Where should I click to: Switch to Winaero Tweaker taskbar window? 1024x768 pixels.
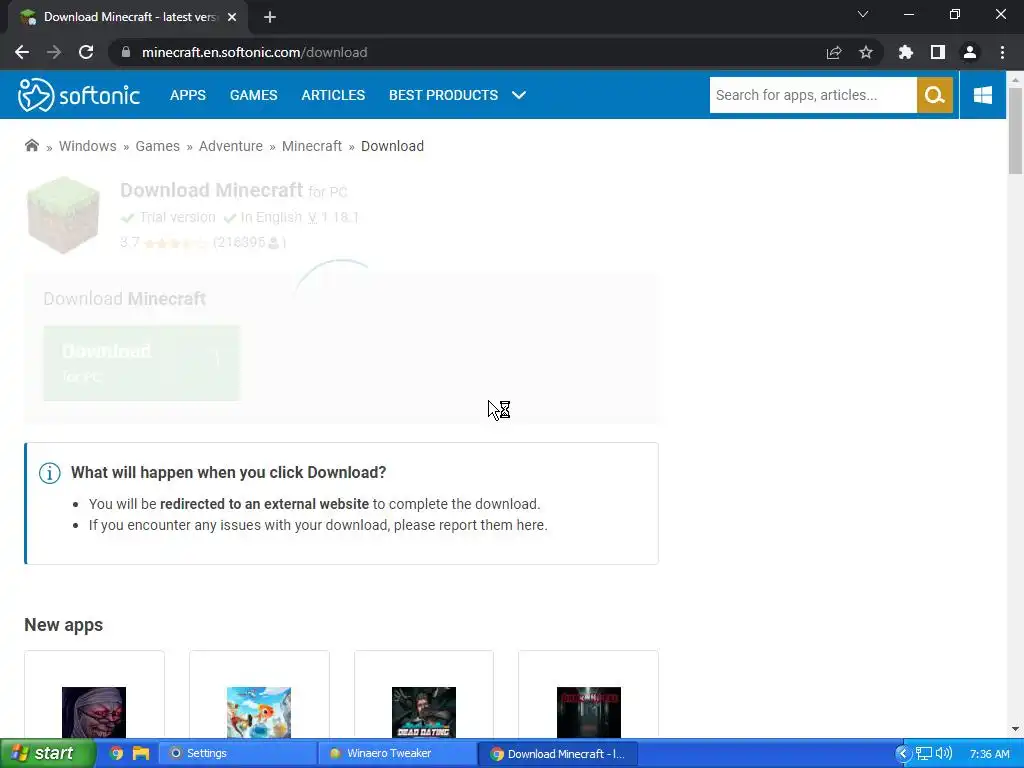398,754
